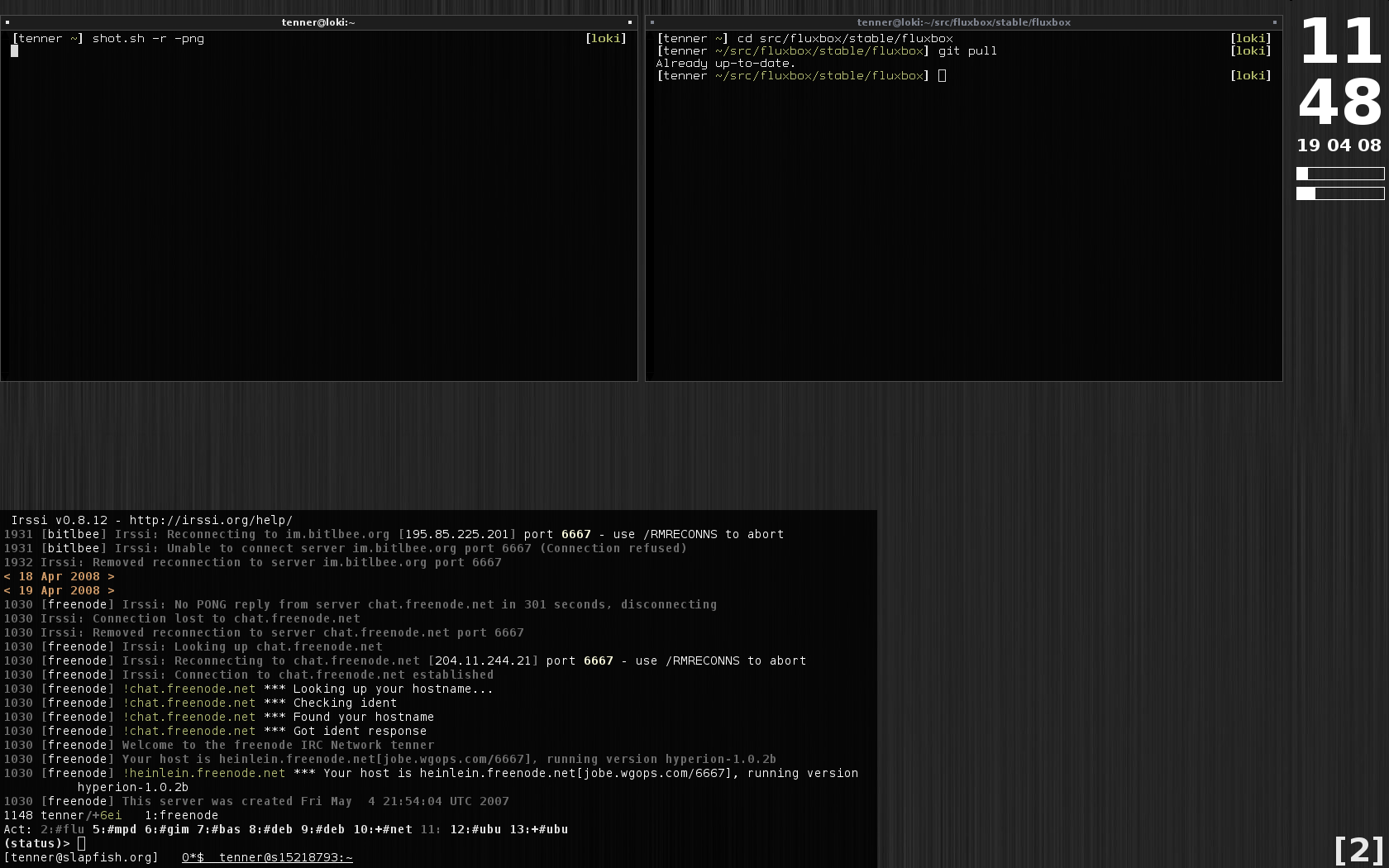This screenshot has width=1389, height=868.
Task: Click the git pull command text
Action: (967, 51)
